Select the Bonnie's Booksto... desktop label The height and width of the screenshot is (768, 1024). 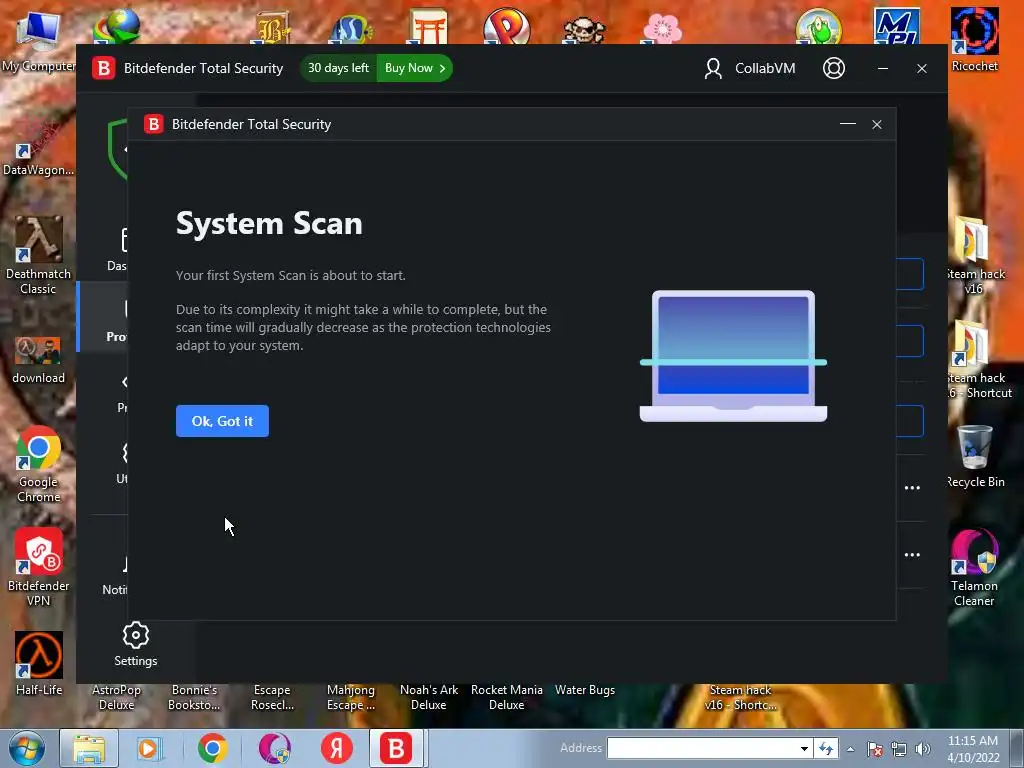coord(194,697)
